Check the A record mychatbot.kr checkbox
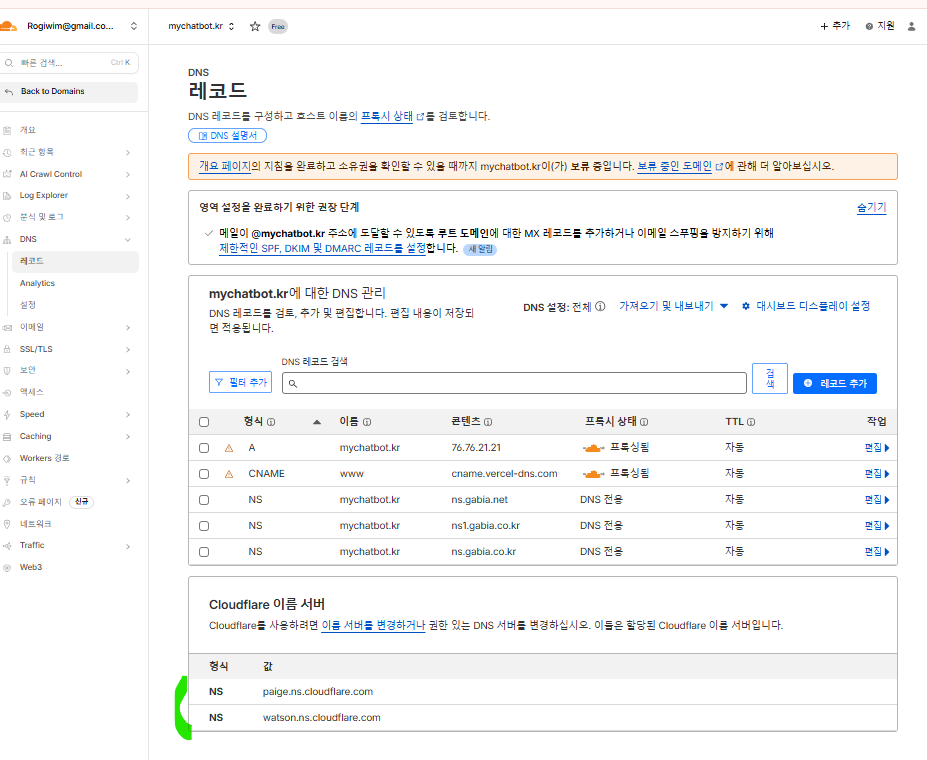The height and width of the screenshot is (760, 927). [204, 448]
